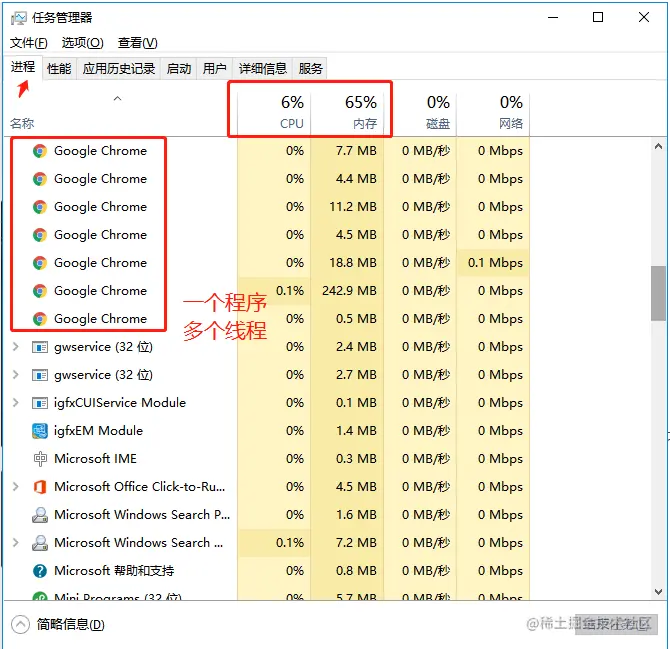Screen dimensions: 670x649
Task: Select the 242.9 MB memory cell
Action: [x=347, y=291]
